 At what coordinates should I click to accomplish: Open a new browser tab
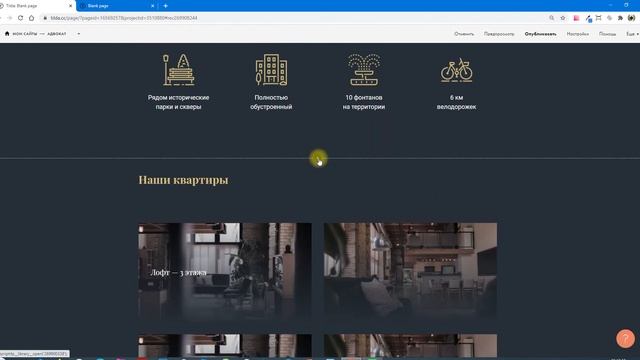coord(165,6)
